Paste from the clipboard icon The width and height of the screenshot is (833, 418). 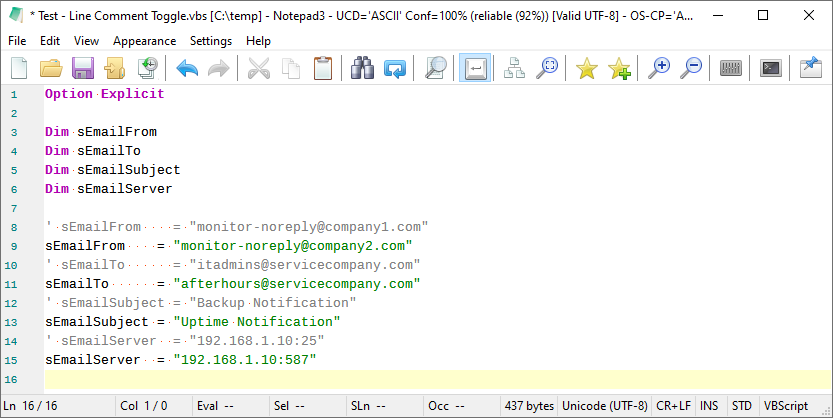(322, 69)
